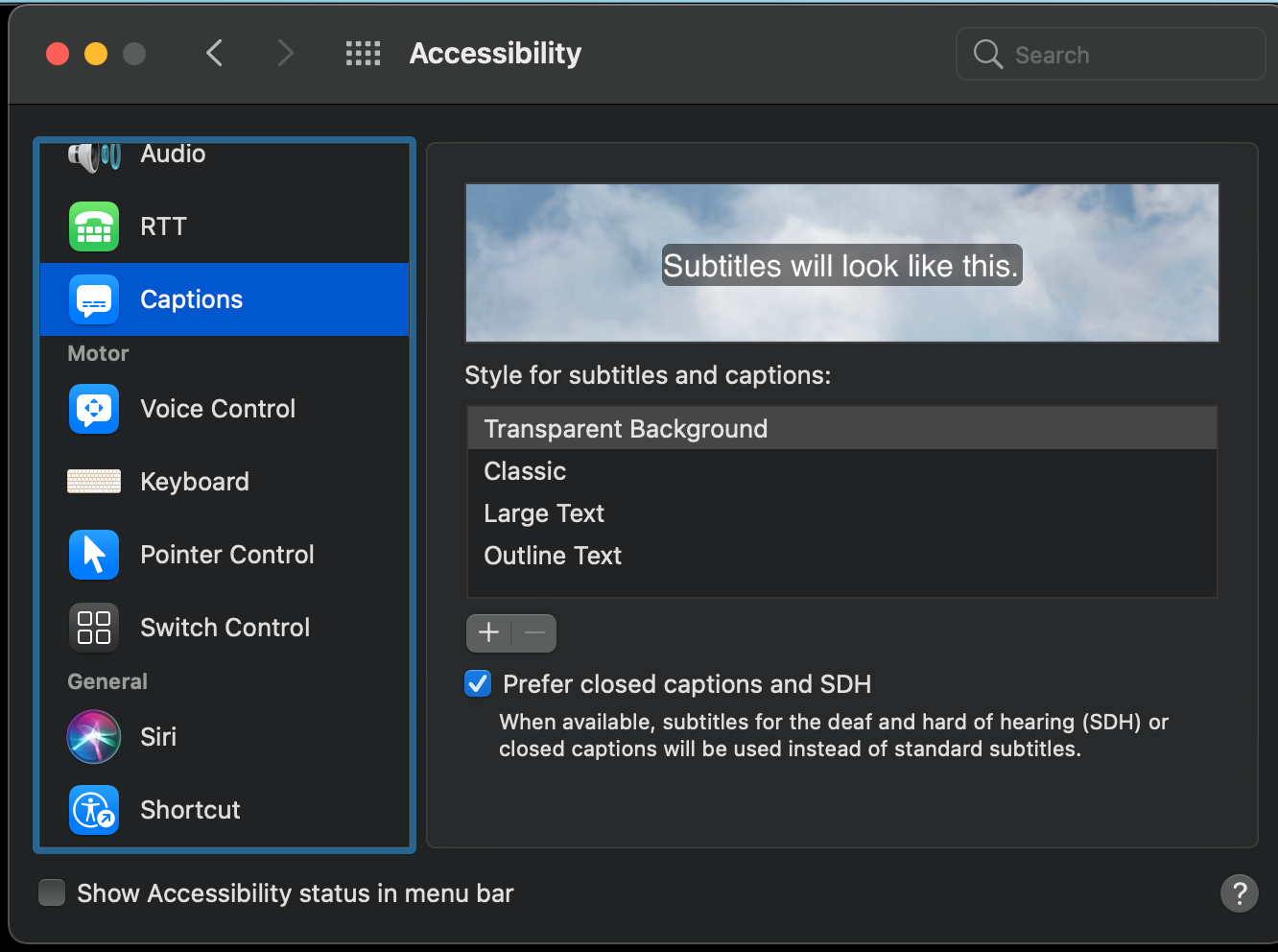Open the Help question mark button
The width and height of the screenshot is (1278, 952).
[x=1239, y=893]
